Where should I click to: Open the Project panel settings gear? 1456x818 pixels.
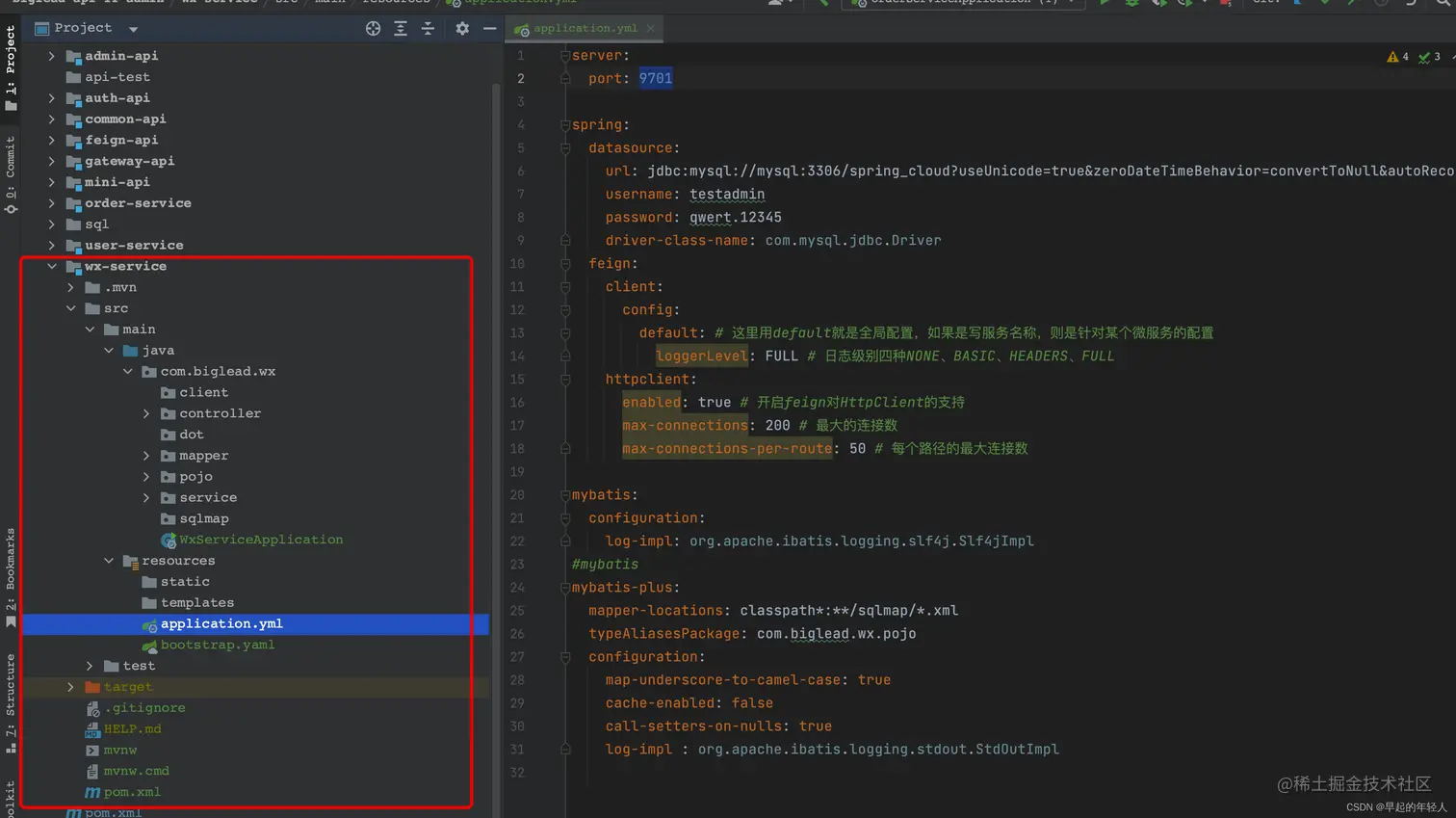[462, 29]
